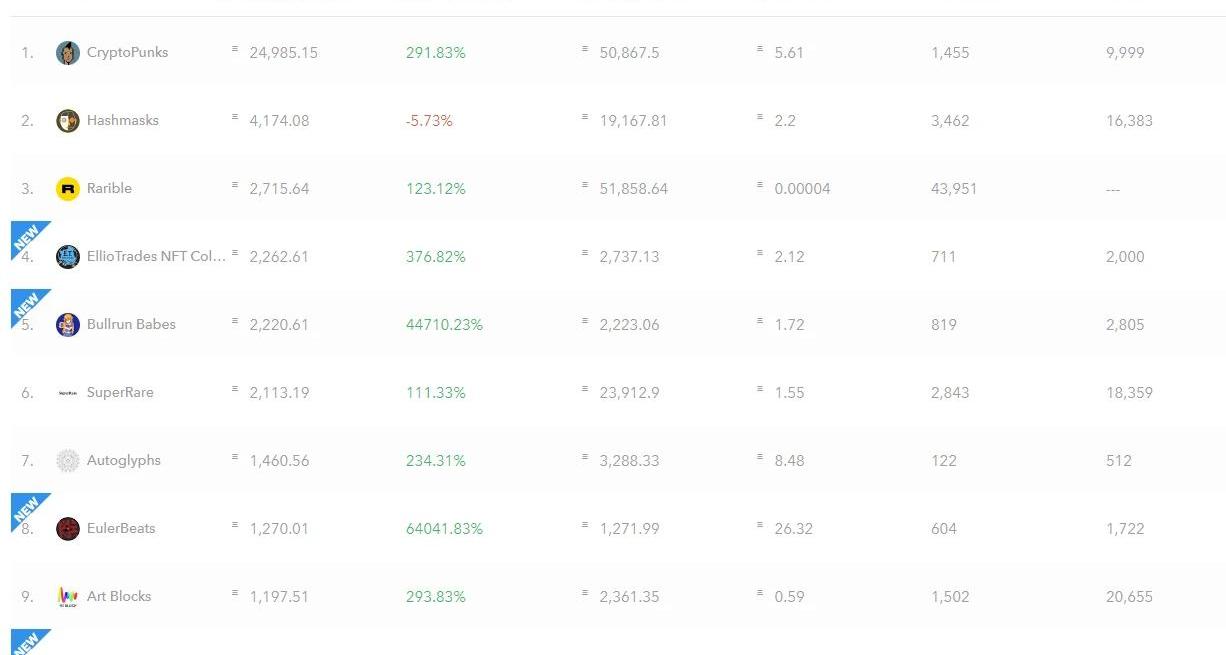Screen dimensions: 1226x655
Task: Click the yellow Rarible logo icon
Action: pyautogui.click(x=68, y=189)
